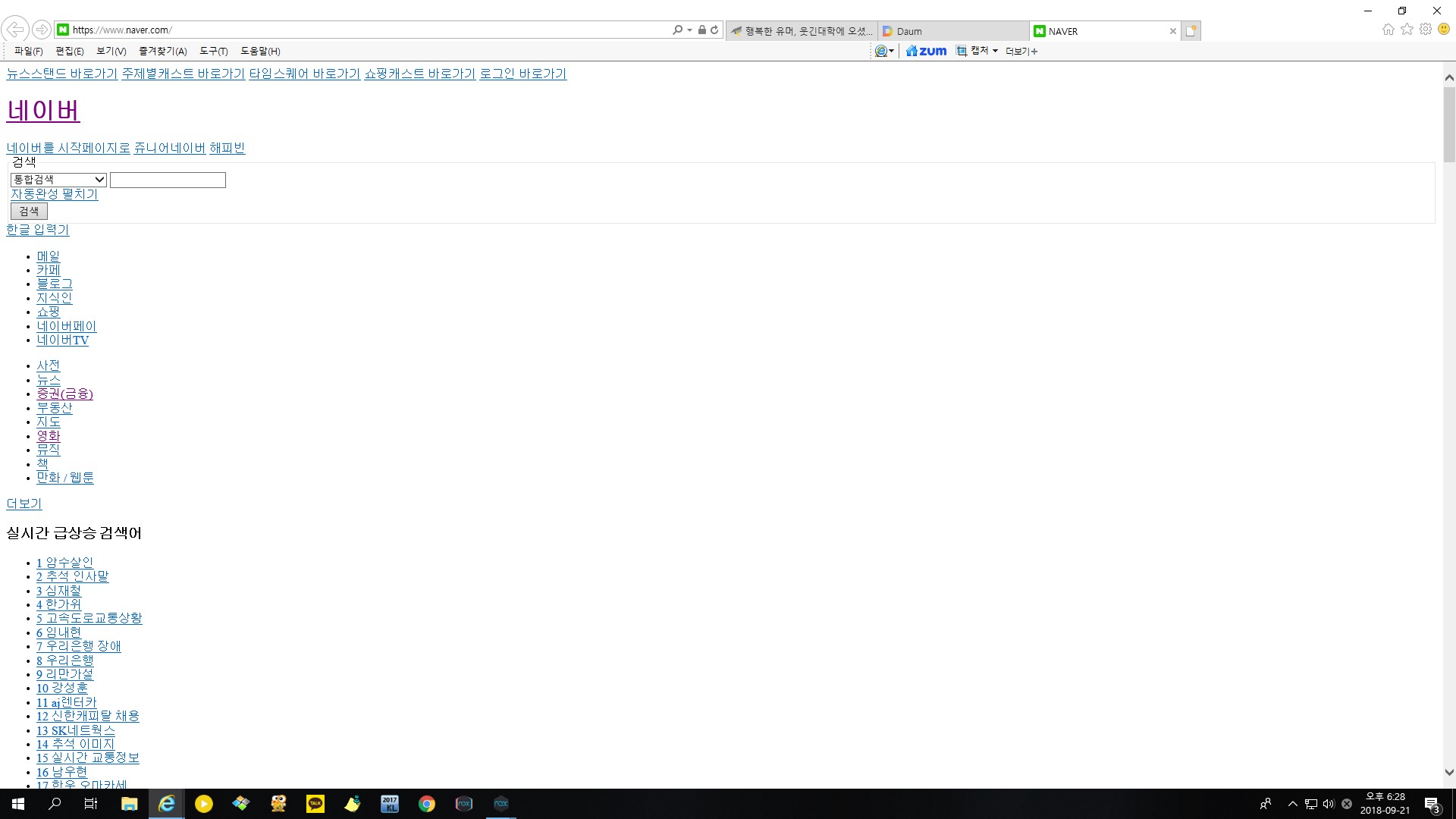Click the taskbar search magnifier
The height and width of the screenshot is (819, 1456).
coord(55,804)
